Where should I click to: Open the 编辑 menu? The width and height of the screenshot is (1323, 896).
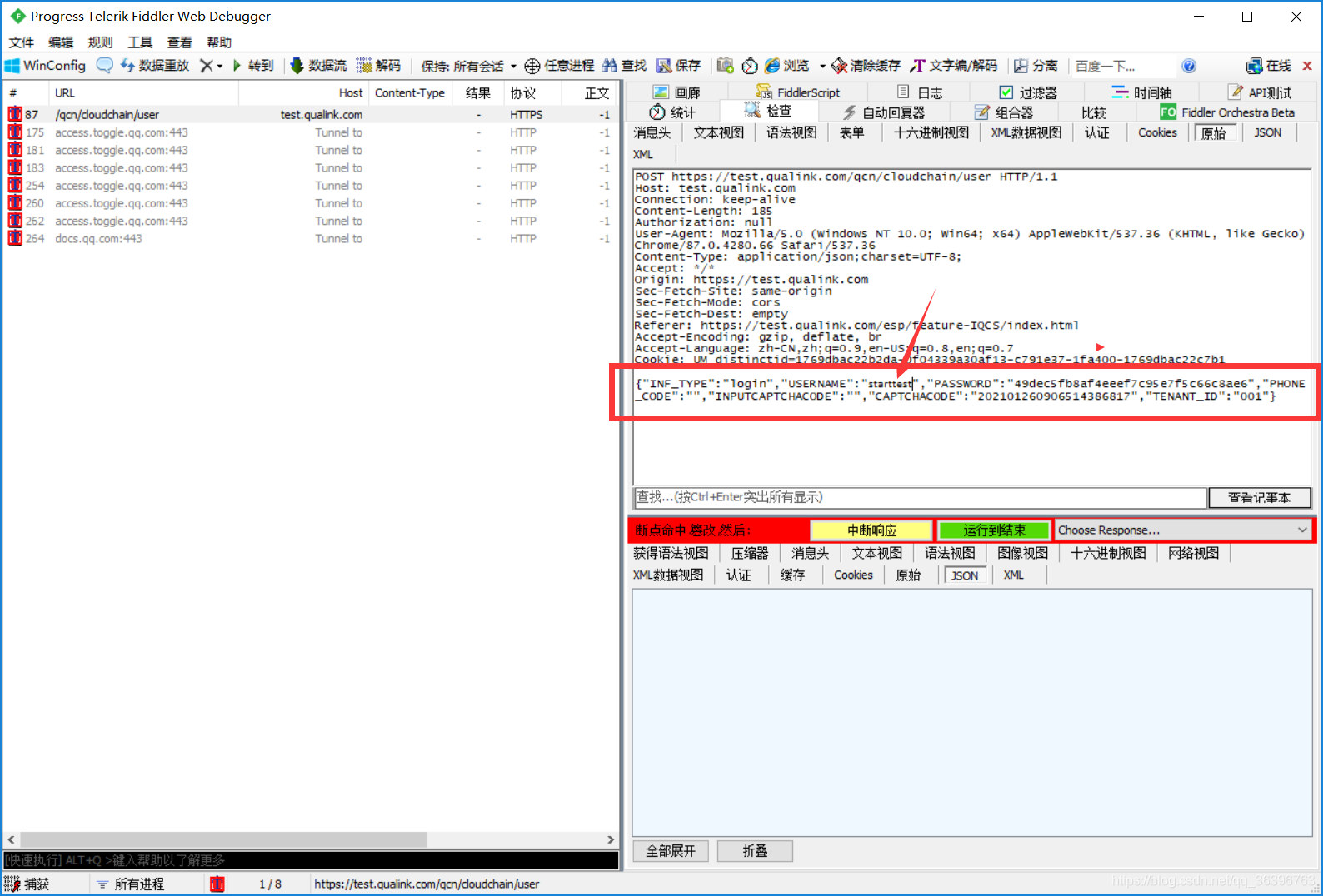pyautogui.click(x=61, y=42)
